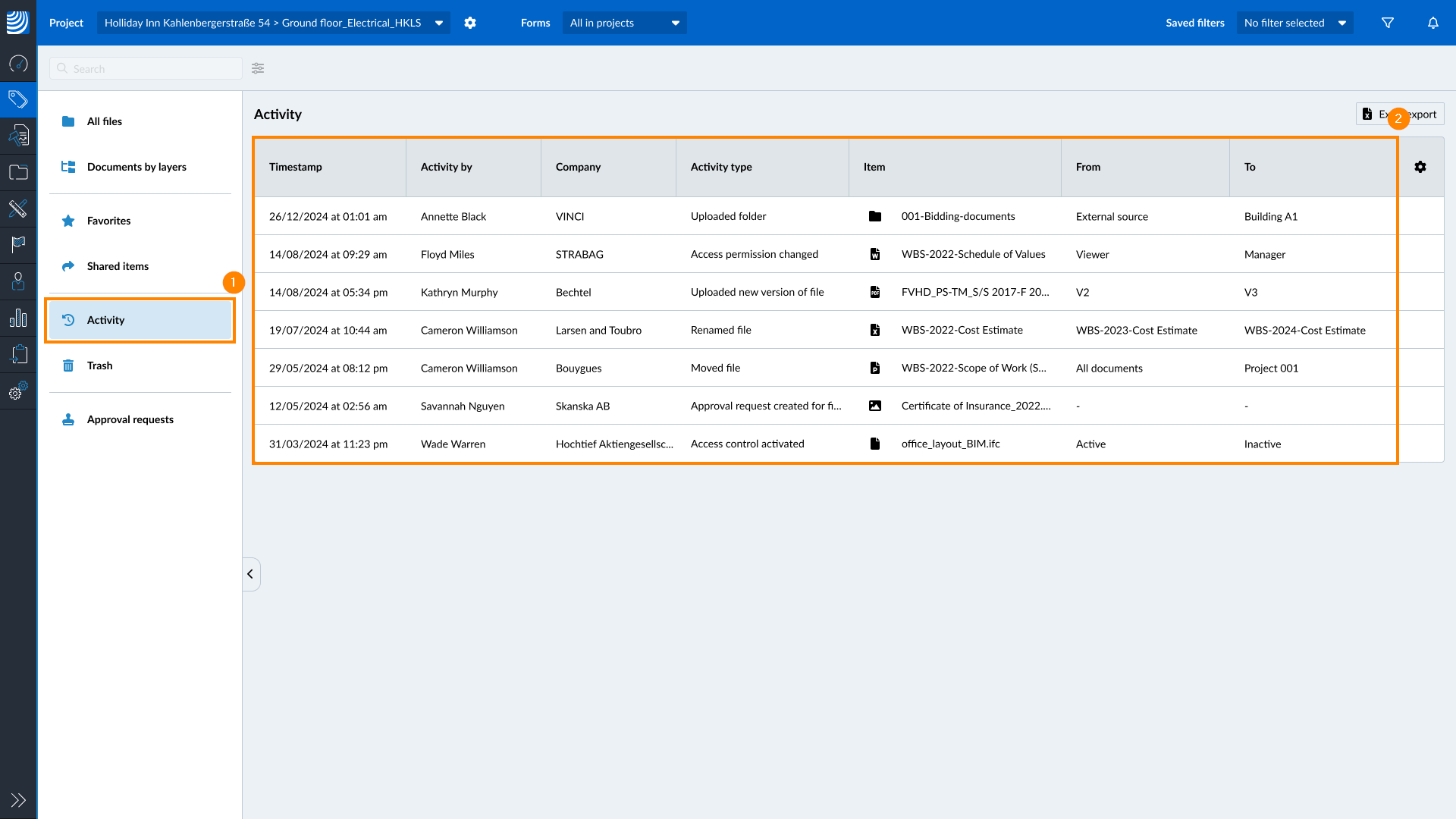This screenshot has height=819, width=1456.
Task: Open All files in the side menu
Action: [140, 121]
